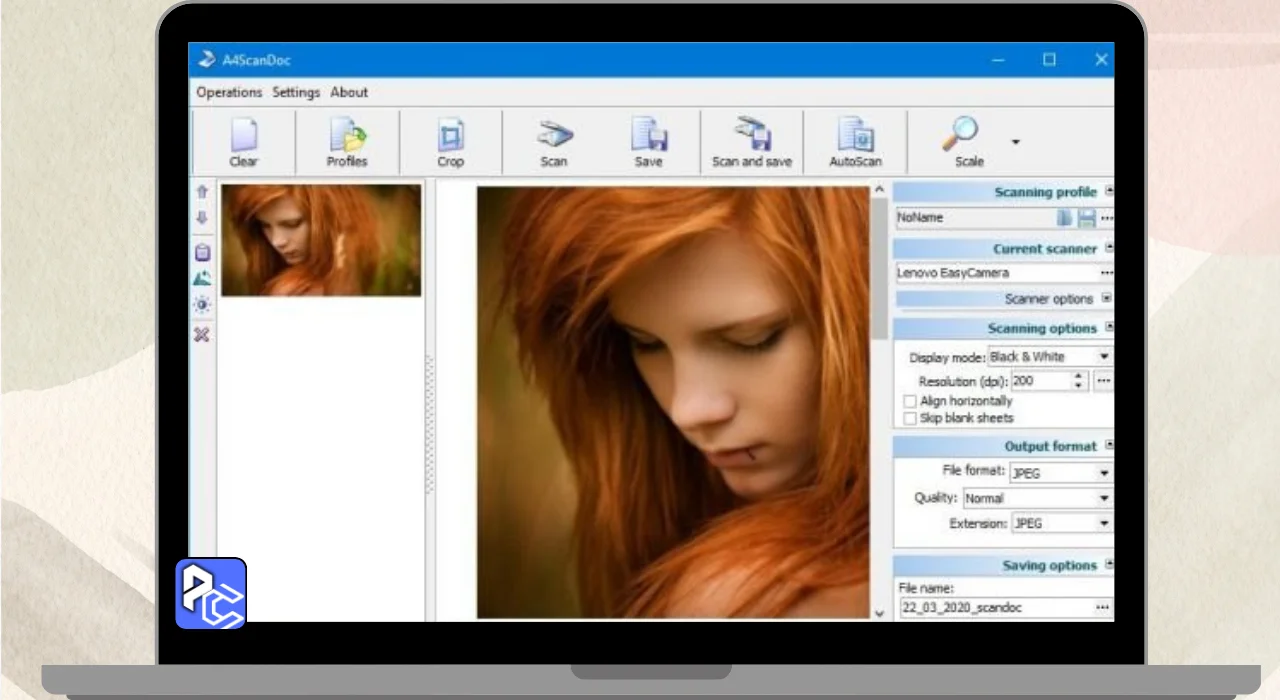Enable the Align horizontally checkbox
Image resolution: width=1280 pixels, height=700 pixels.
pyautogui.click(x=910, y=401)
